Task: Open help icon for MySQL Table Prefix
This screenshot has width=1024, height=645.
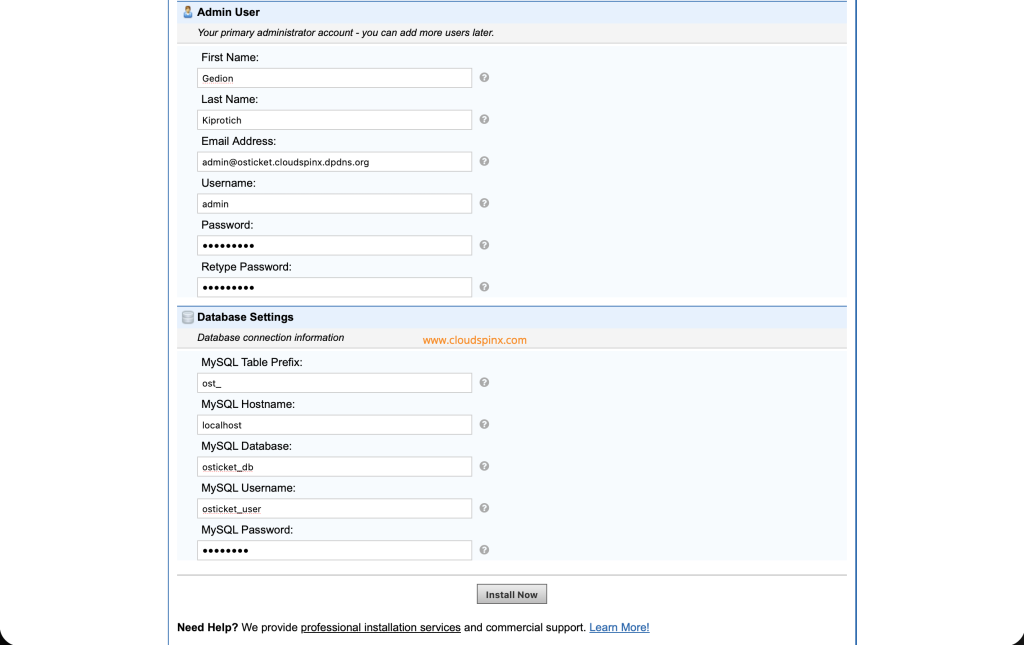Action: click(x=484, y=382)
